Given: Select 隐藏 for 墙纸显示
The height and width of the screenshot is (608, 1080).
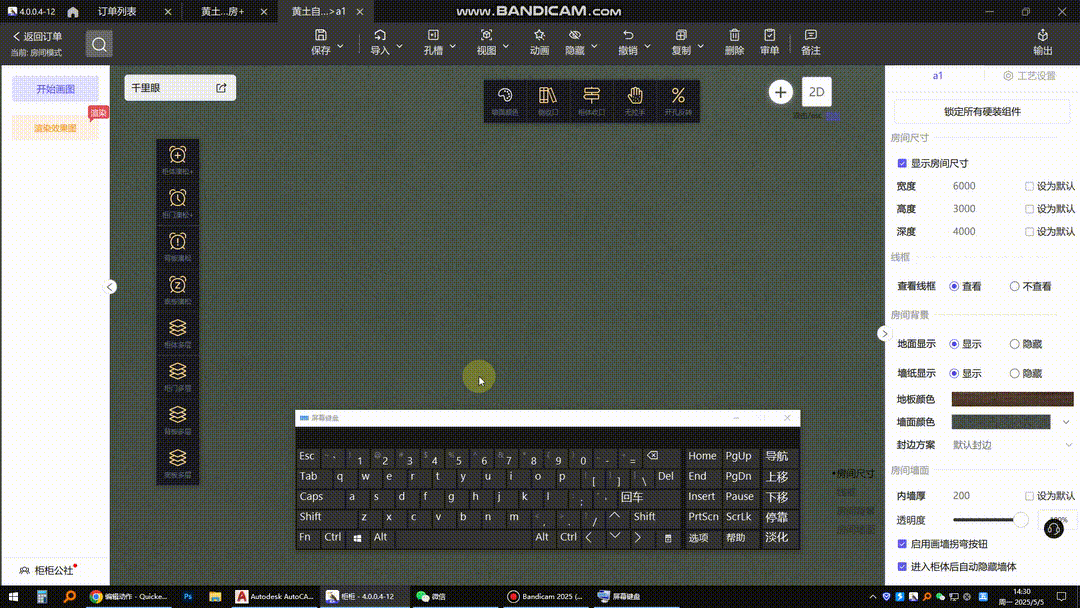Looking at the screenshot, I should point(1015,373).
